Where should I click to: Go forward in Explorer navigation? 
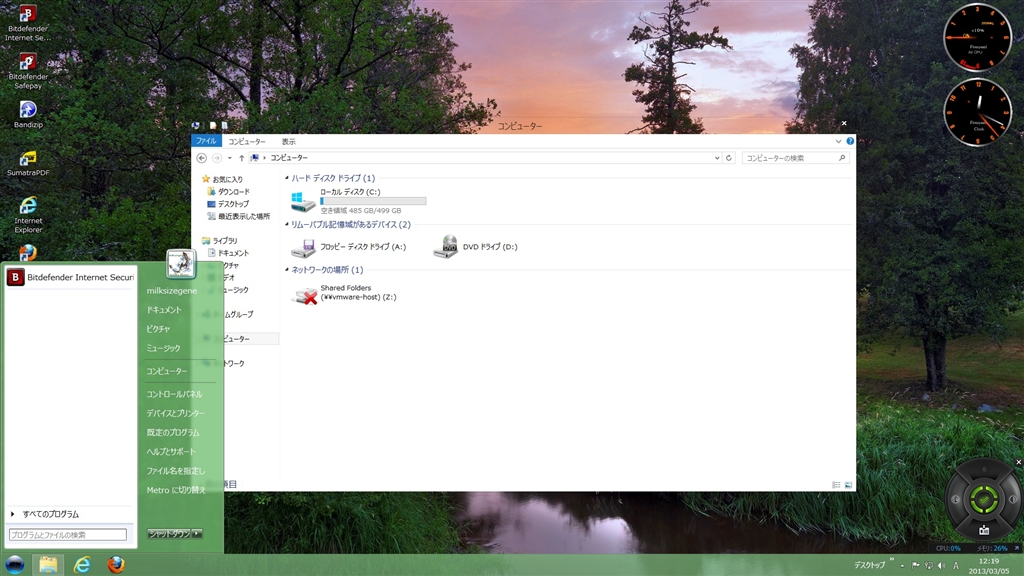point(217,158)
